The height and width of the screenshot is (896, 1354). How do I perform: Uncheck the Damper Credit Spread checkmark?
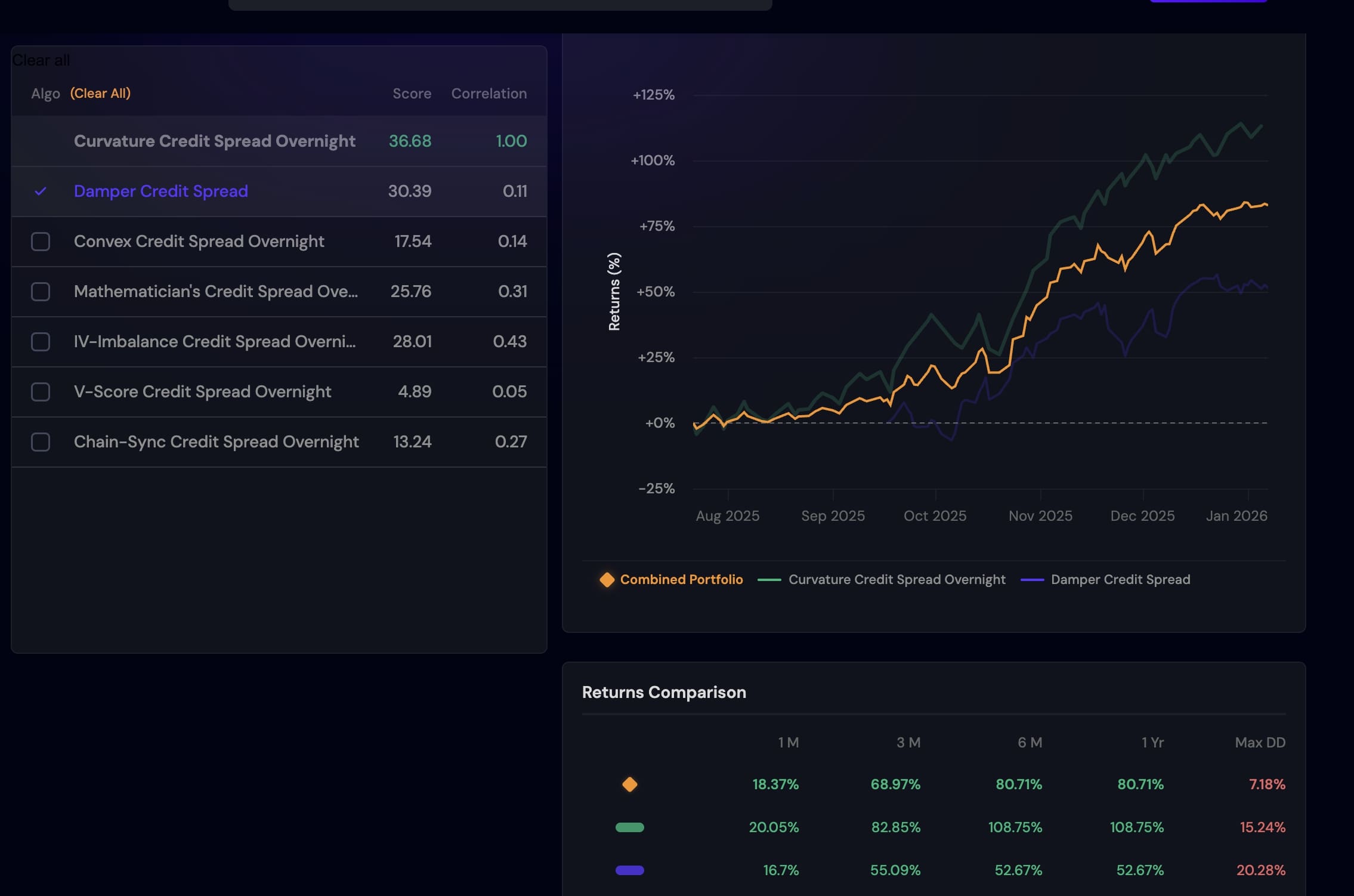[x=41, y=191]
